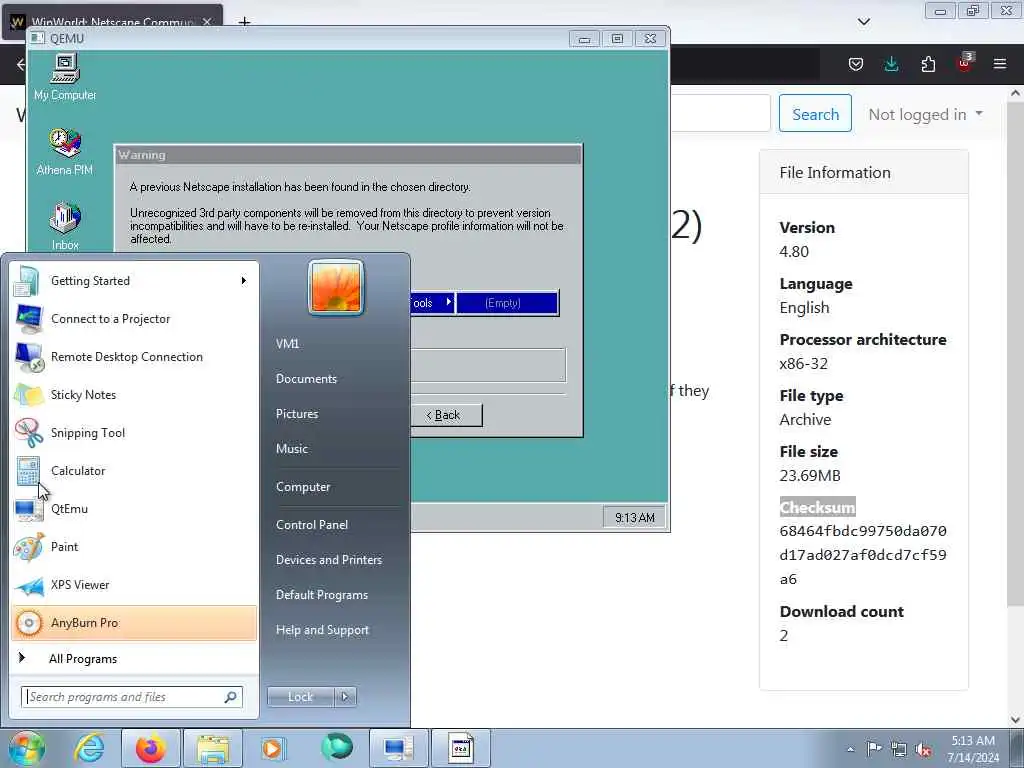Launch Internet Explorer from the taskbar
The image size is (1024, 768).
click(89, 748)
